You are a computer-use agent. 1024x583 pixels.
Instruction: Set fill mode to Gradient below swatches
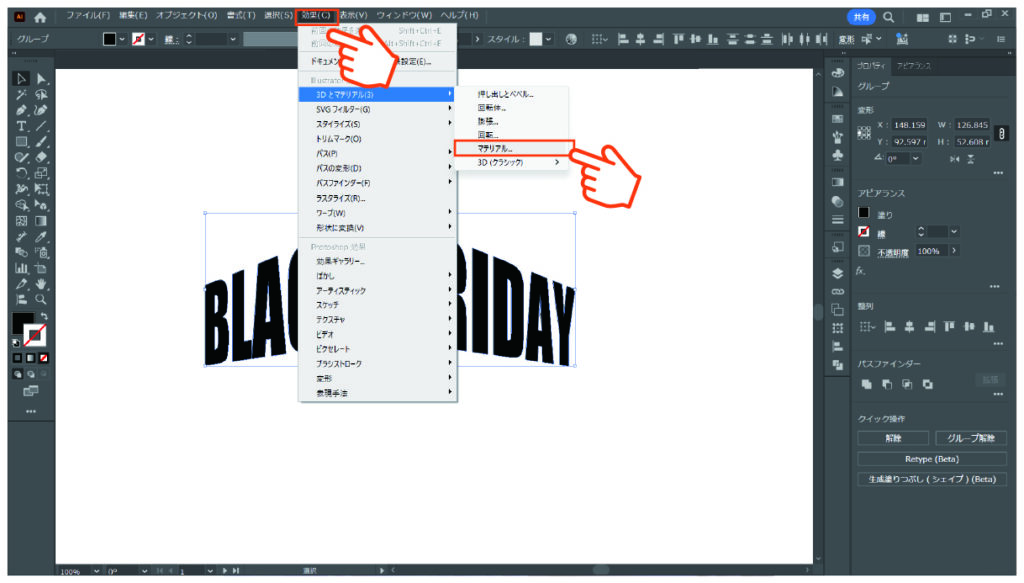[31, 358]
